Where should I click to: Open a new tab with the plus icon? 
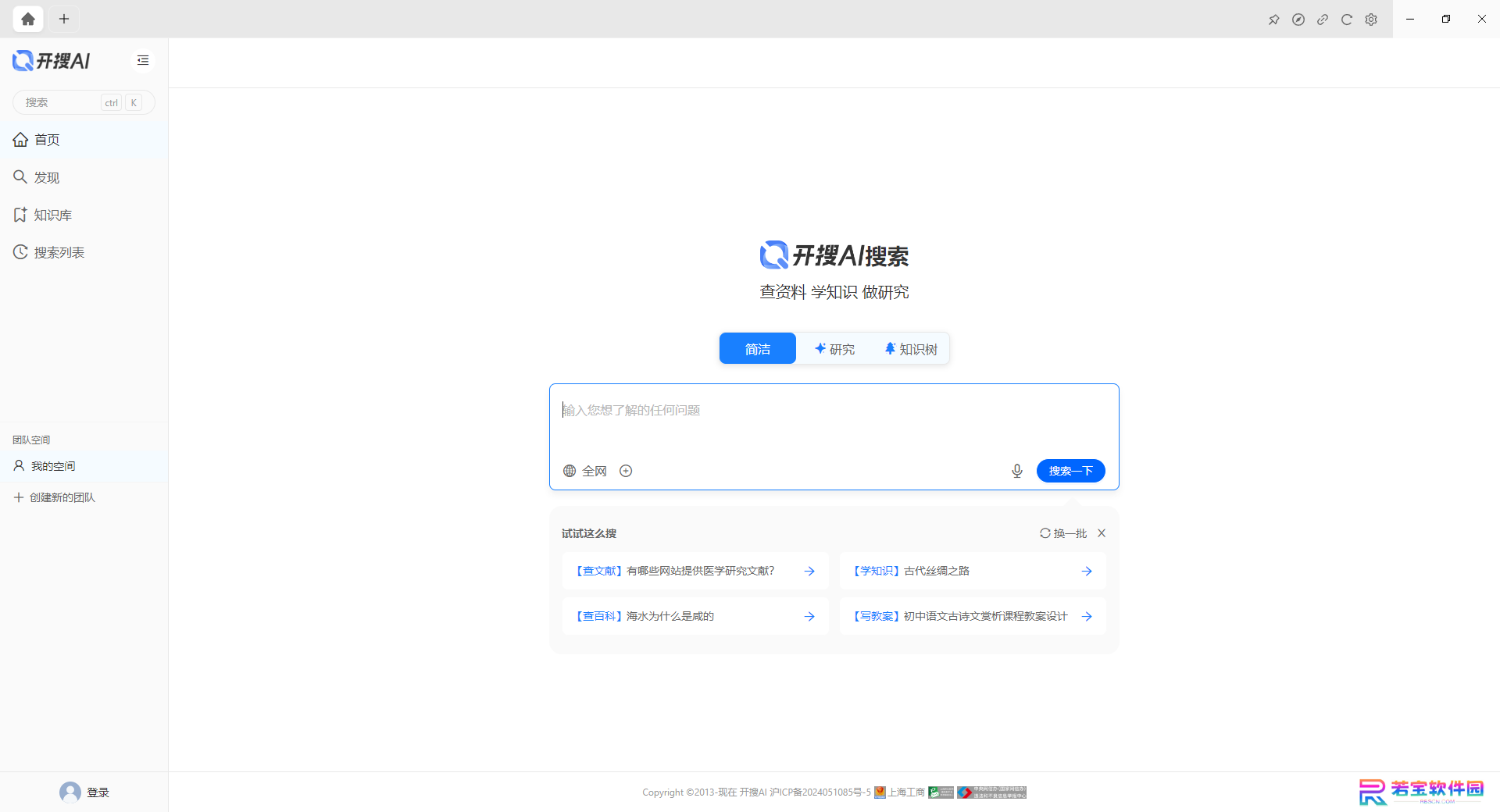64,19
